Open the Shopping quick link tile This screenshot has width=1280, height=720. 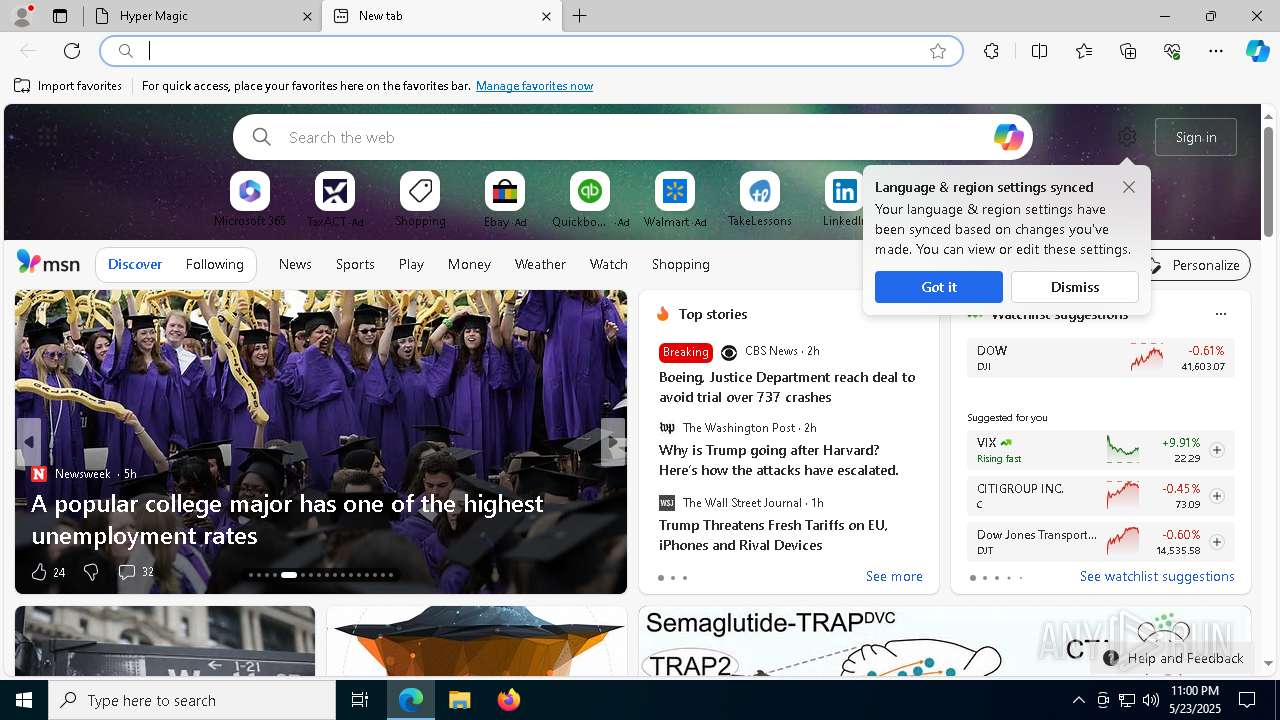(420, 200)
